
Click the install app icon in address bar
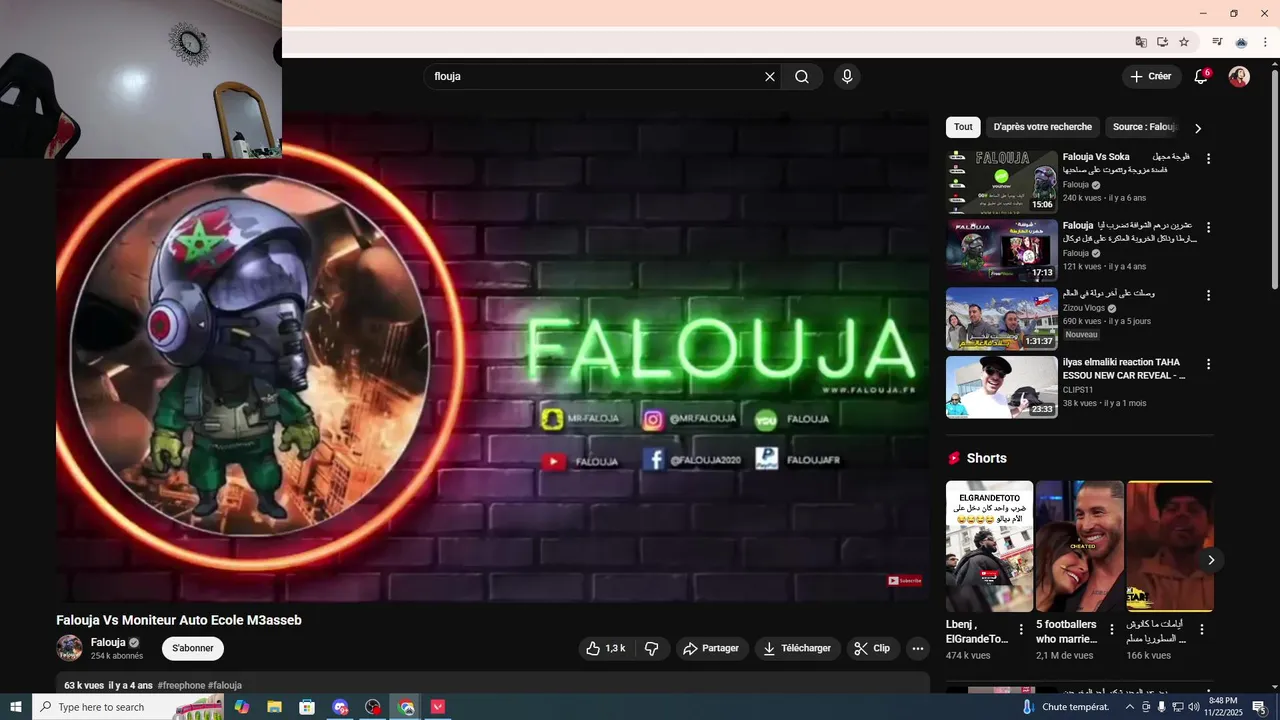[1163, 42]
